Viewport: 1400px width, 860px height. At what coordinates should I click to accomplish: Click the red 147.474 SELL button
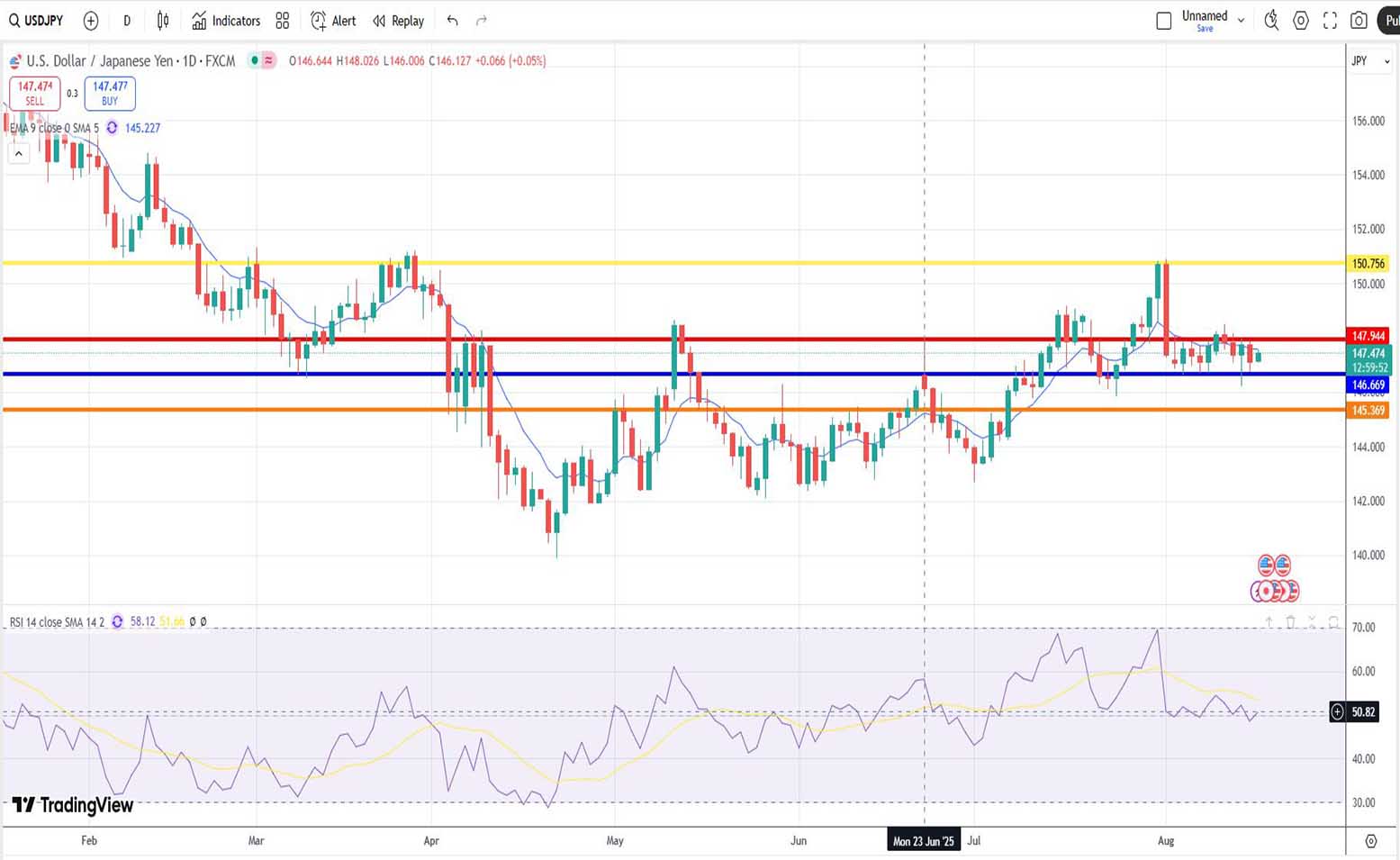pyautogui.click(x=35, y=93)
